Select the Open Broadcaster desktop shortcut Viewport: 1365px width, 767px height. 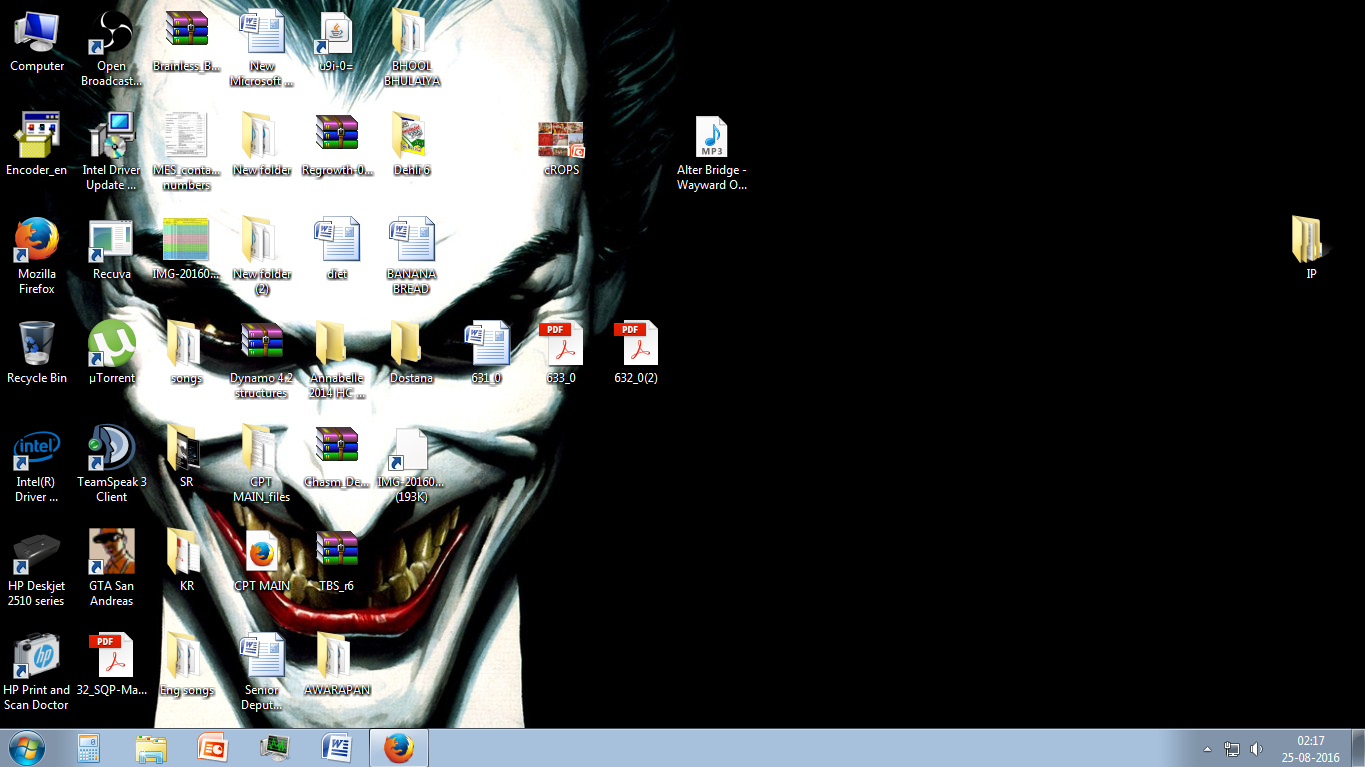coord(112,48)
